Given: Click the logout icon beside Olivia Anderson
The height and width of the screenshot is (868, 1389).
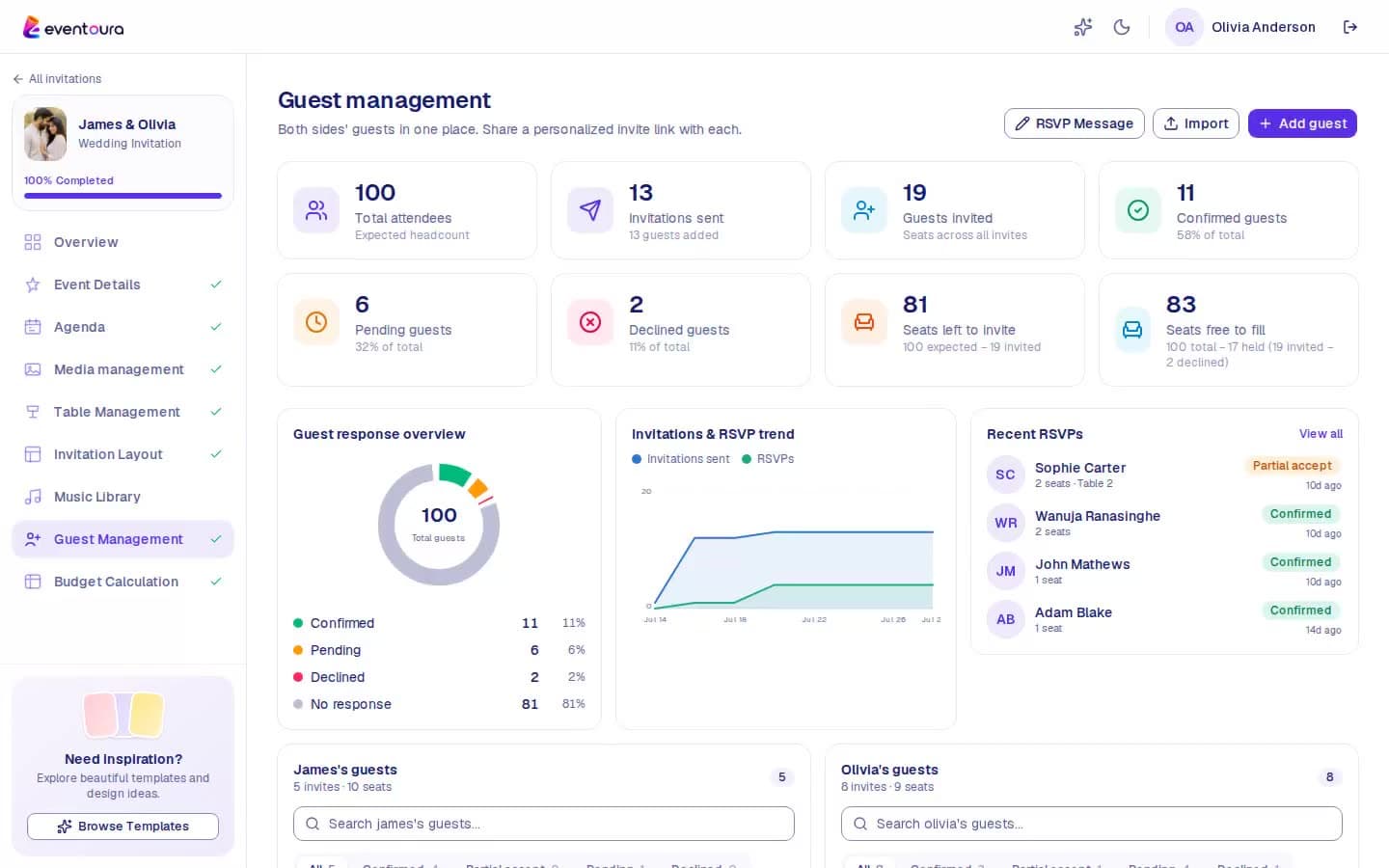Looking at the screenshot, I should coord(1350,27).
